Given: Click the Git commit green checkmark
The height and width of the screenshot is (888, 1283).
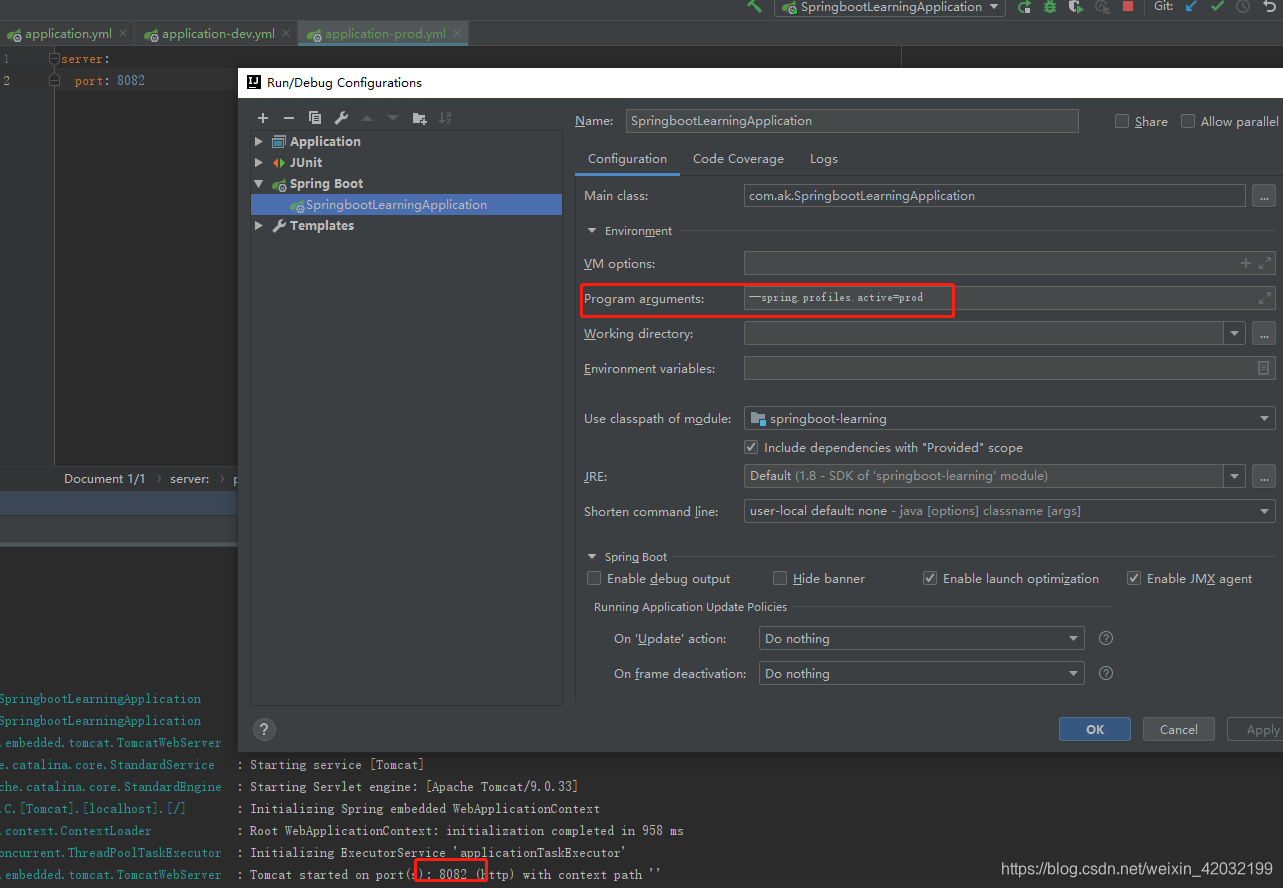Looking at the screenshot, I should pos(1217,6).
